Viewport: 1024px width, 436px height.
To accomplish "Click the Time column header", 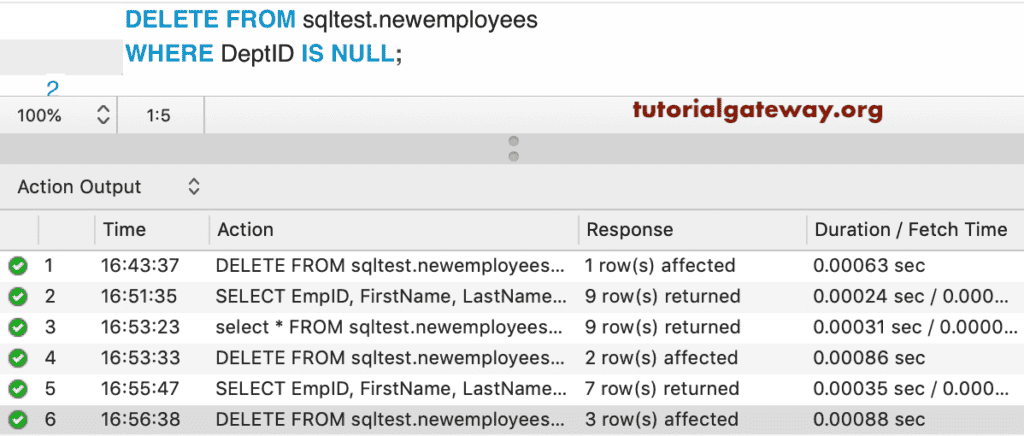I will (124, 230).
